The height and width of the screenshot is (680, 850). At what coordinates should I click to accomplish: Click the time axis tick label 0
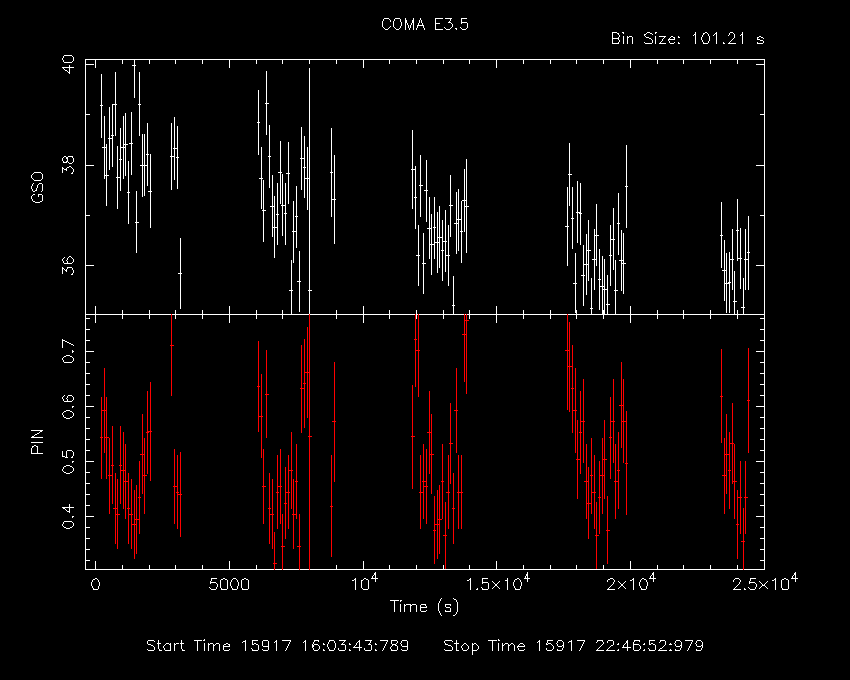[95, 585]
